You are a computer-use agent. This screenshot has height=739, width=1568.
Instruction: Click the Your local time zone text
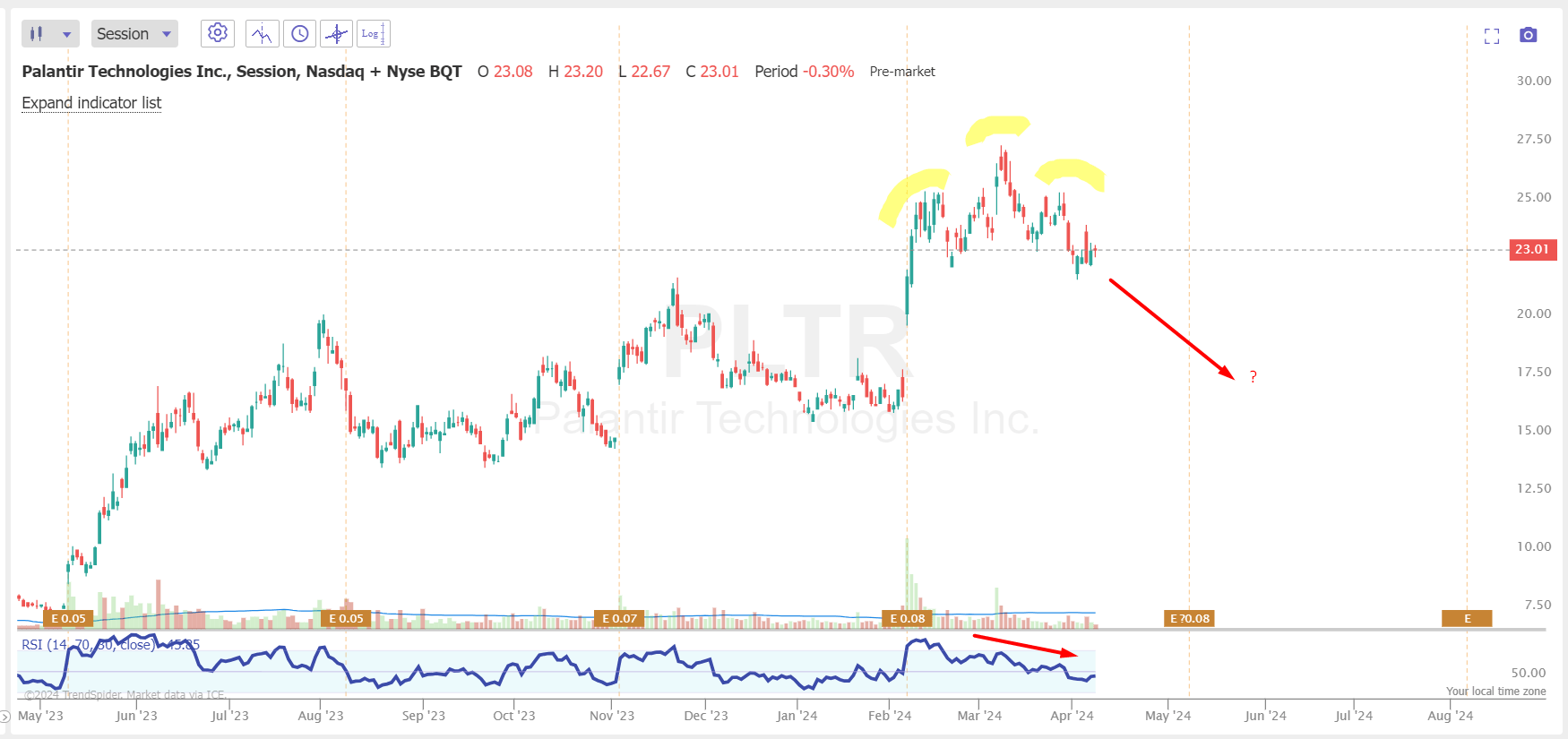1495,691
